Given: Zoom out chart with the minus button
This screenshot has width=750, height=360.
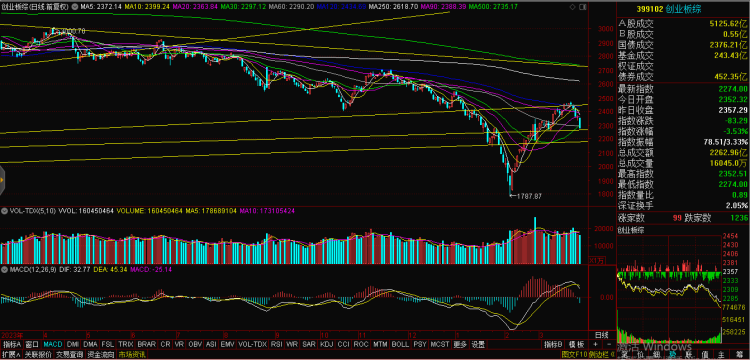Looking at the screenshot, I should coord(609,344).
